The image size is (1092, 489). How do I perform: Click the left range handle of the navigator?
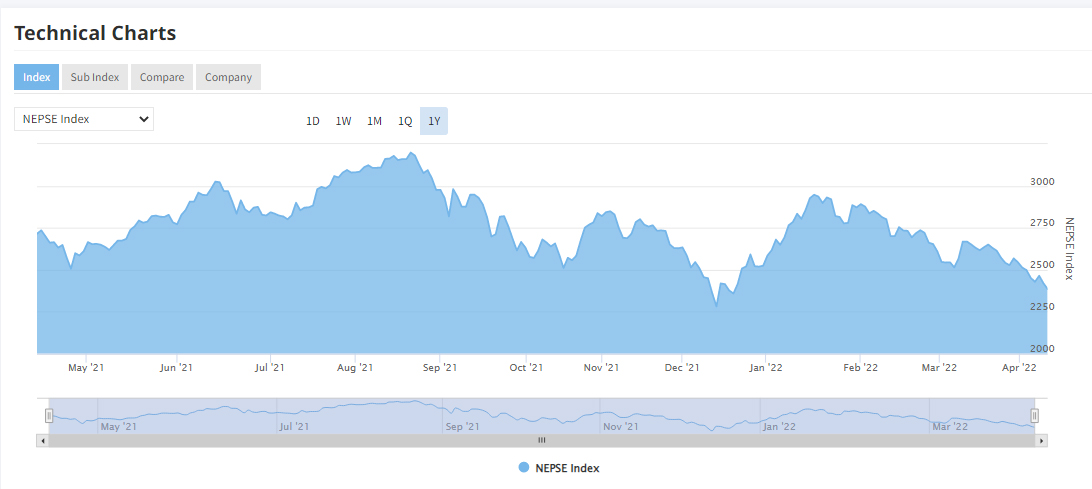(x=48, y=415)
